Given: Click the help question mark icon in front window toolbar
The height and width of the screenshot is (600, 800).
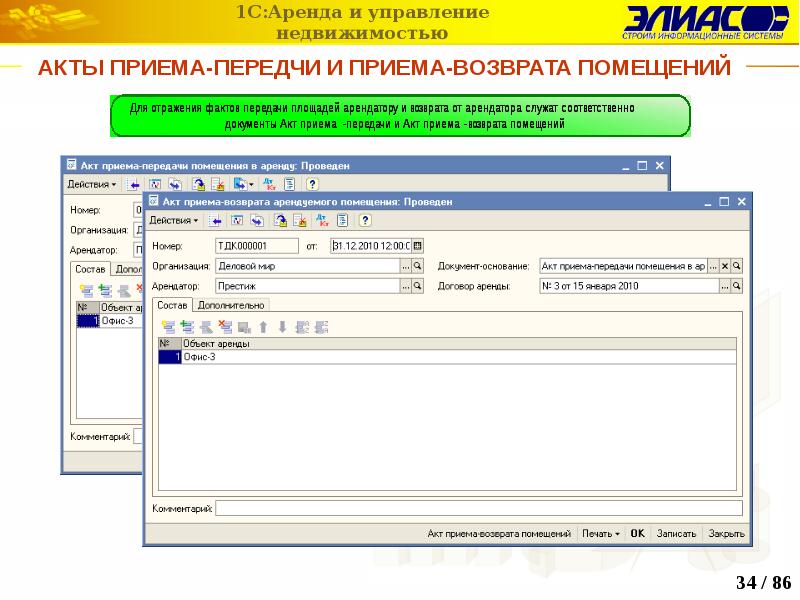Looking at the screenshot, I should (365, 220).
